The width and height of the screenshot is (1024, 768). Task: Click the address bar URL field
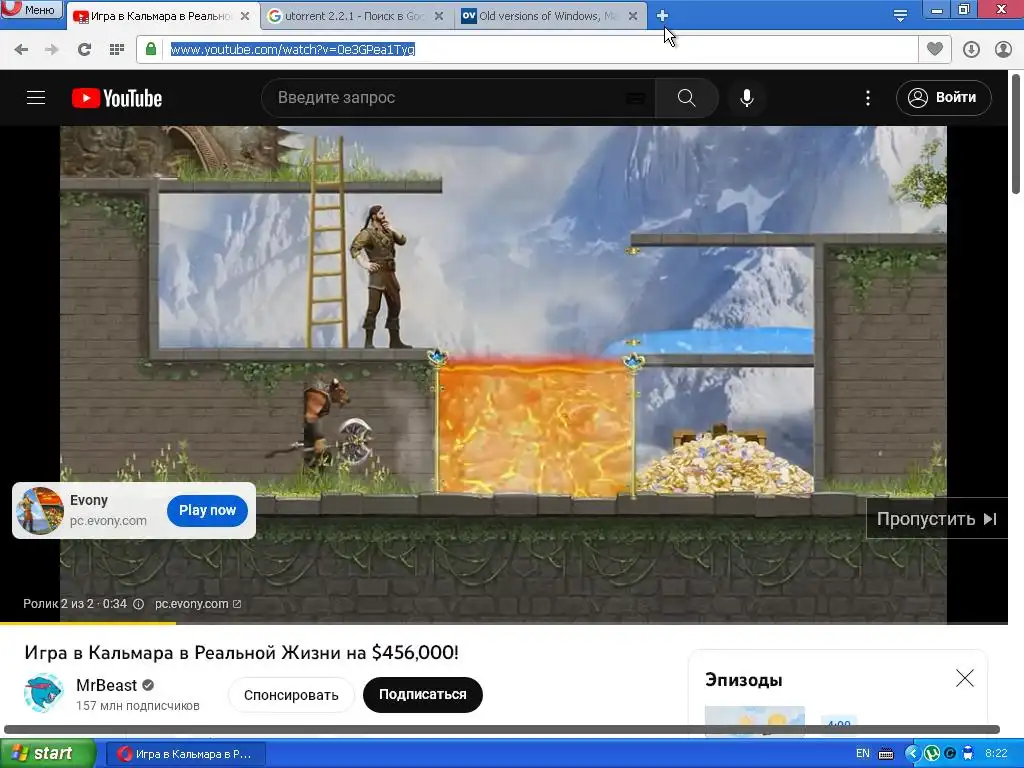(x=526, y=49)
